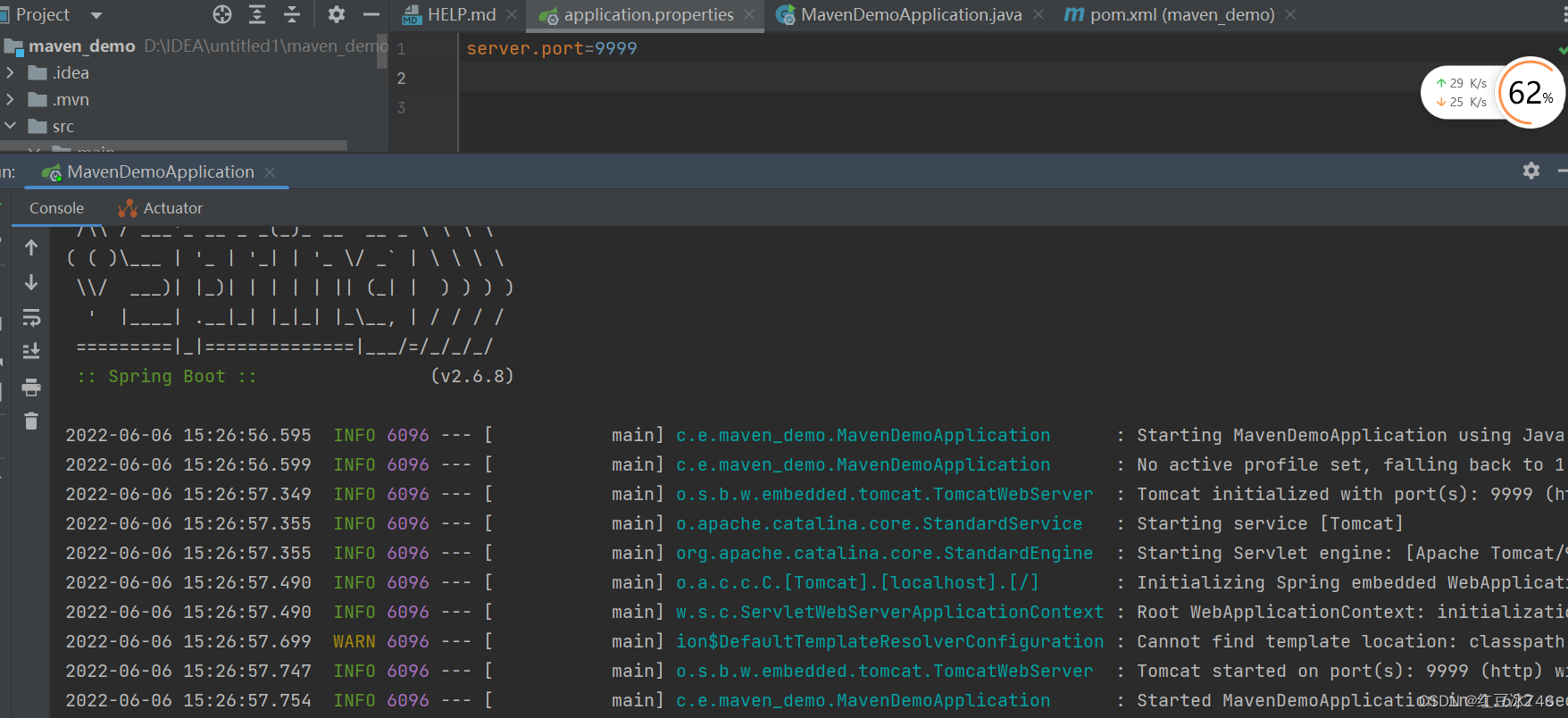The image size is (1568, 718).
Task: Click the Print console icon
Action: [x=31, y=387]
